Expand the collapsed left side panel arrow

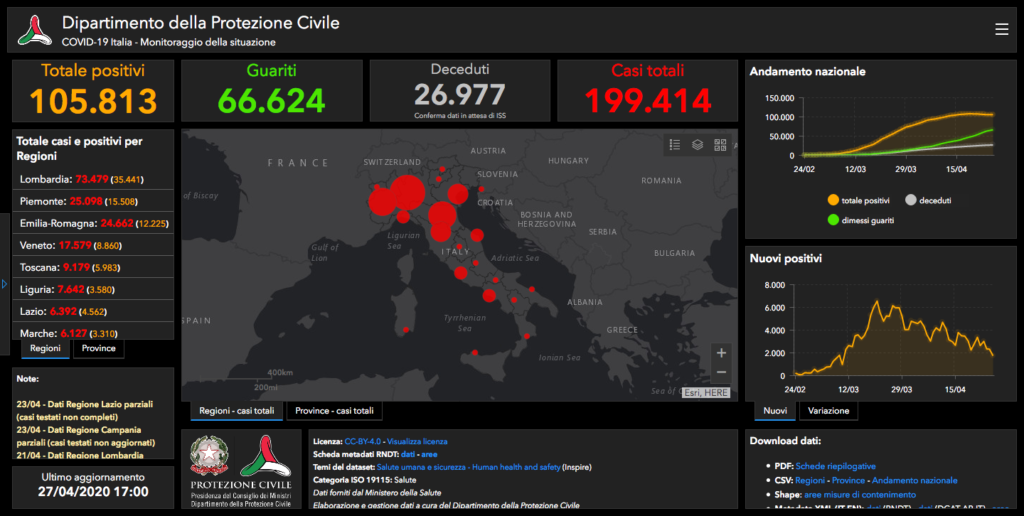point(5,284)
